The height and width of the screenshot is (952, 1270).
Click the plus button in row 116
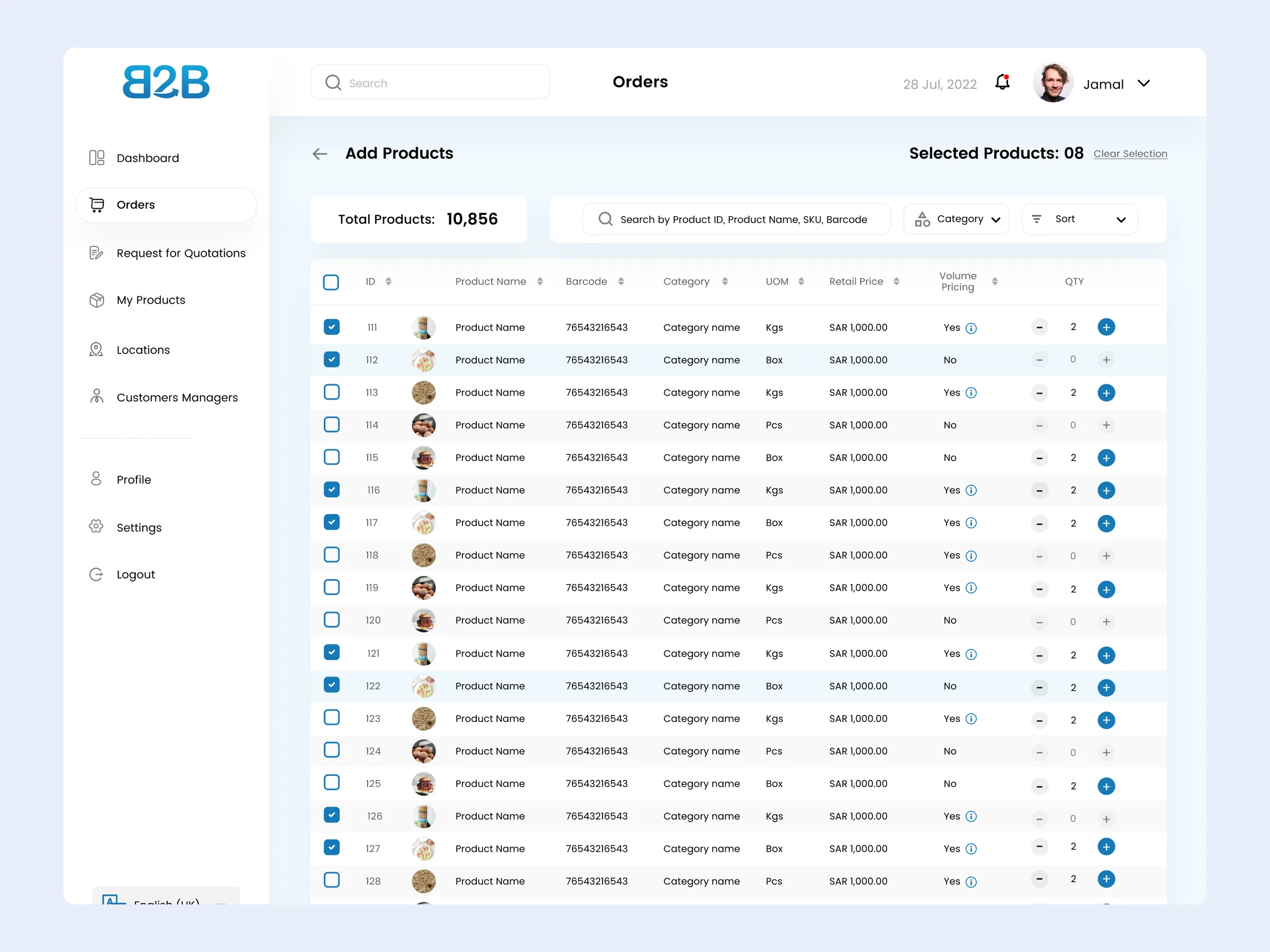pyautogui.click(x=1106, y=491)
